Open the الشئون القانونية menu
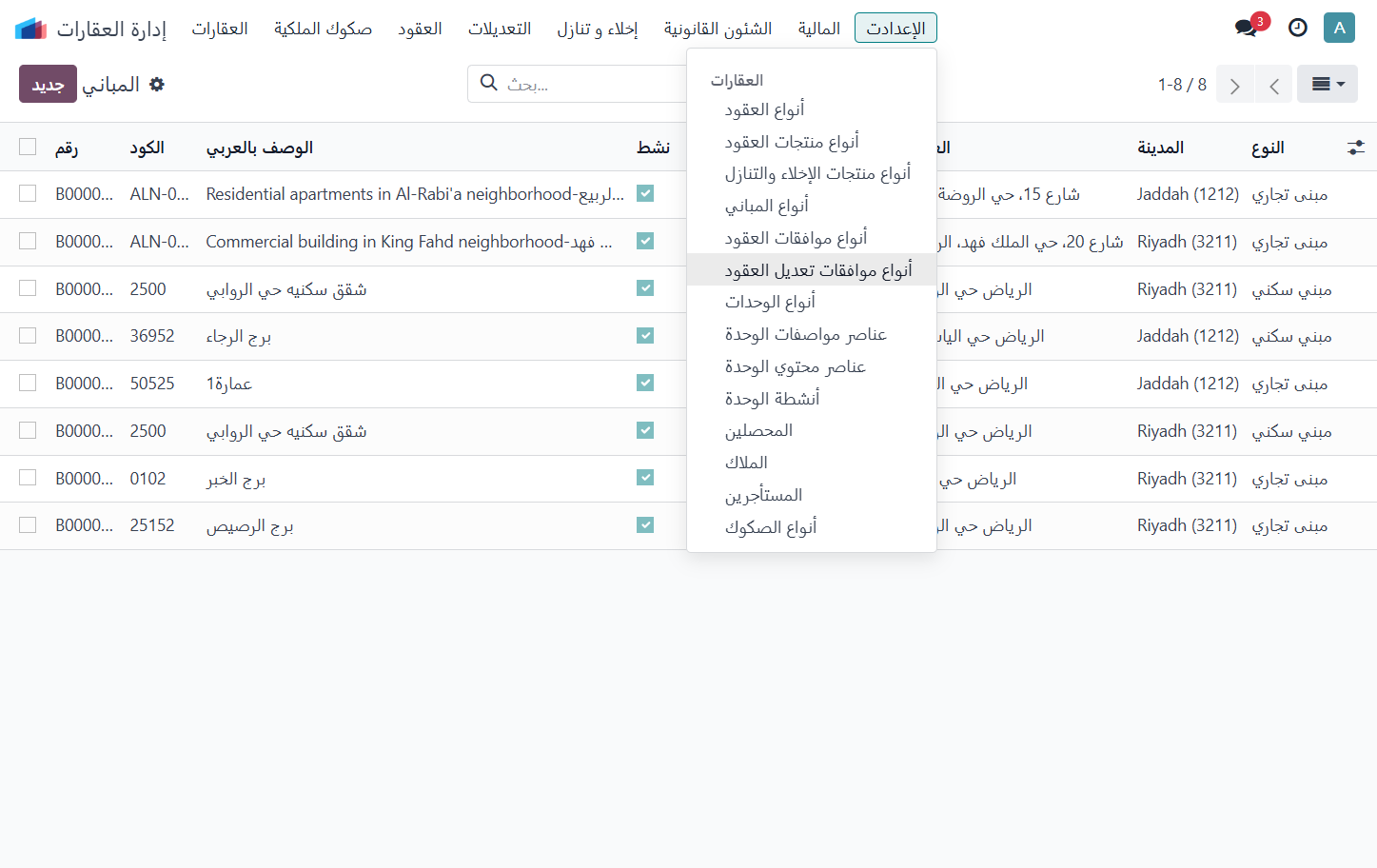Image resolution: width=1377 pixels, height=868 pixels. coord(718,29)
